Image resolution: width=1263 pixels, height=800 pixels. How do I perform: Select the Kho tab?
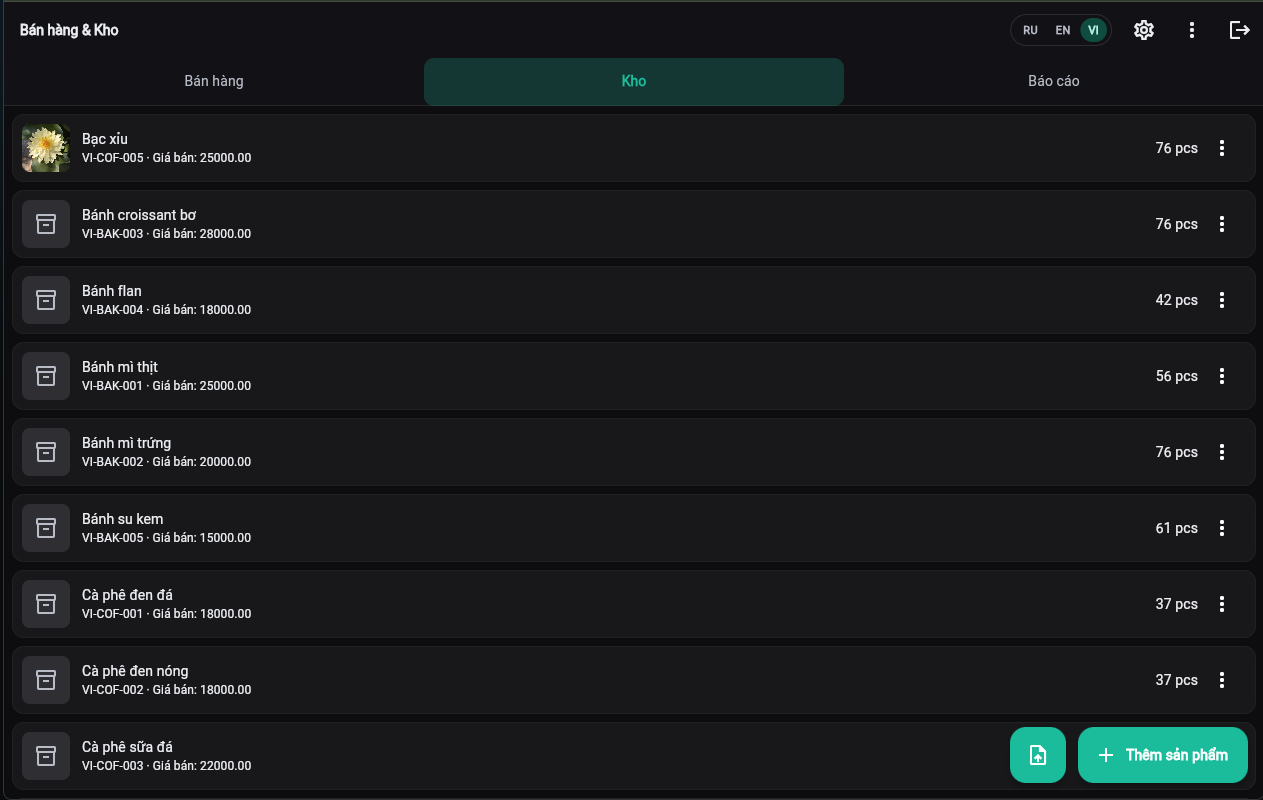[634, 81]
